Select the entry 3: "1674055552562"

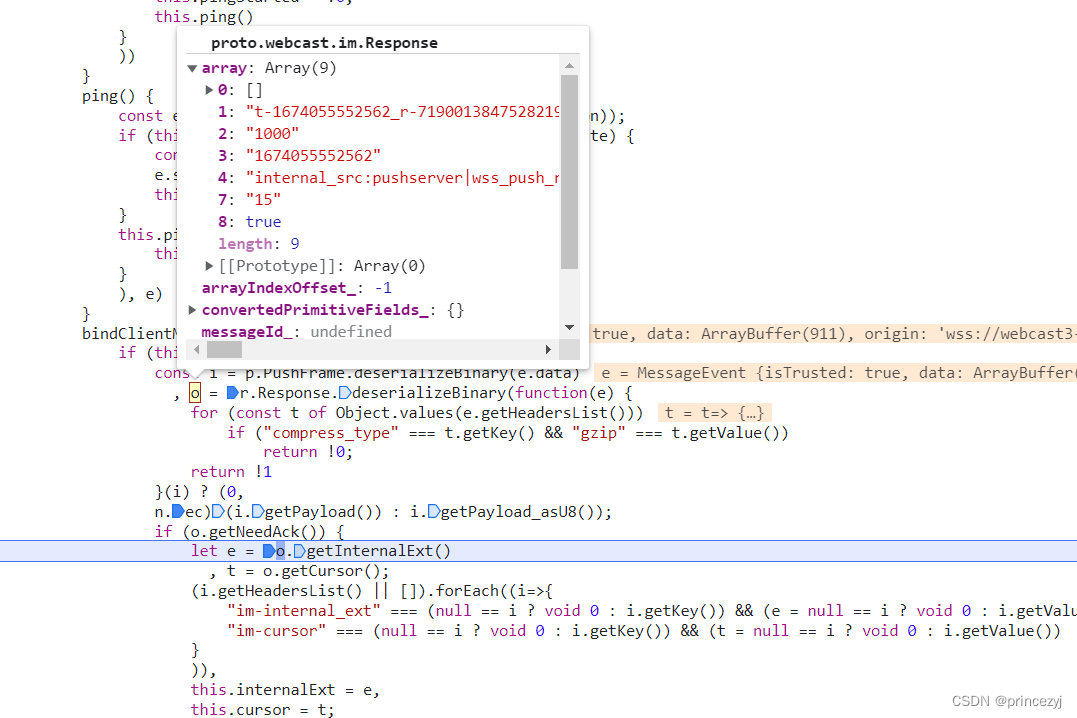(299, 156)
